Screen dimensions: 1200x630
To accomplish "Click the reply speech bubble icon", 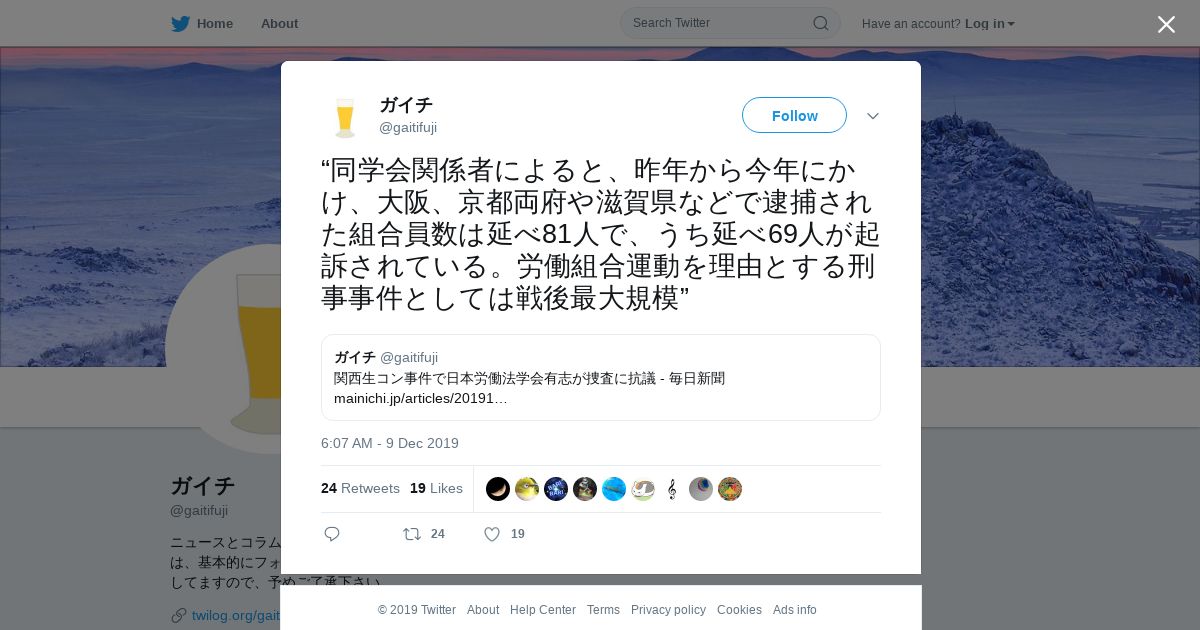I will point(332,534).
